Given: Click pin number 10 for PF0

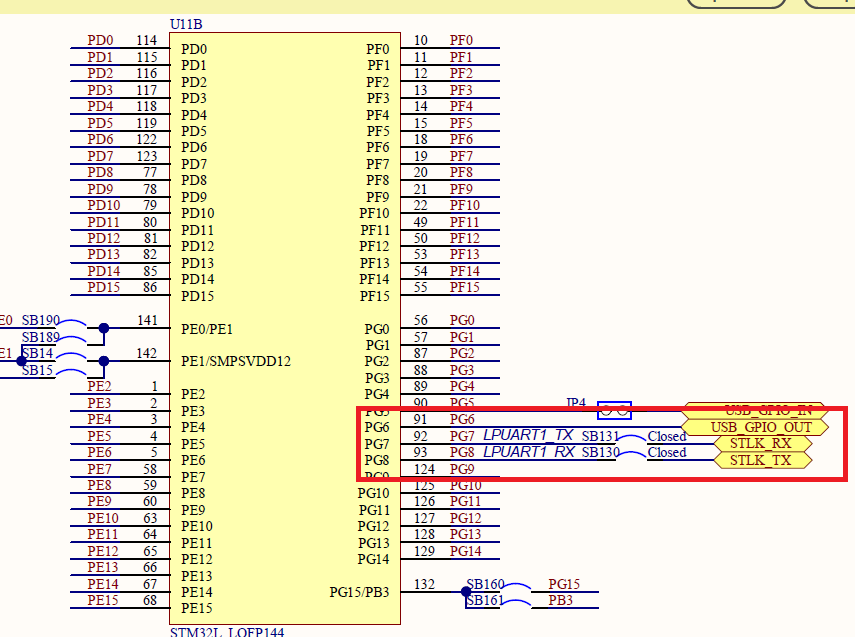Looking at the screenshot, I should pyautogui.click(x=420, y=40).
